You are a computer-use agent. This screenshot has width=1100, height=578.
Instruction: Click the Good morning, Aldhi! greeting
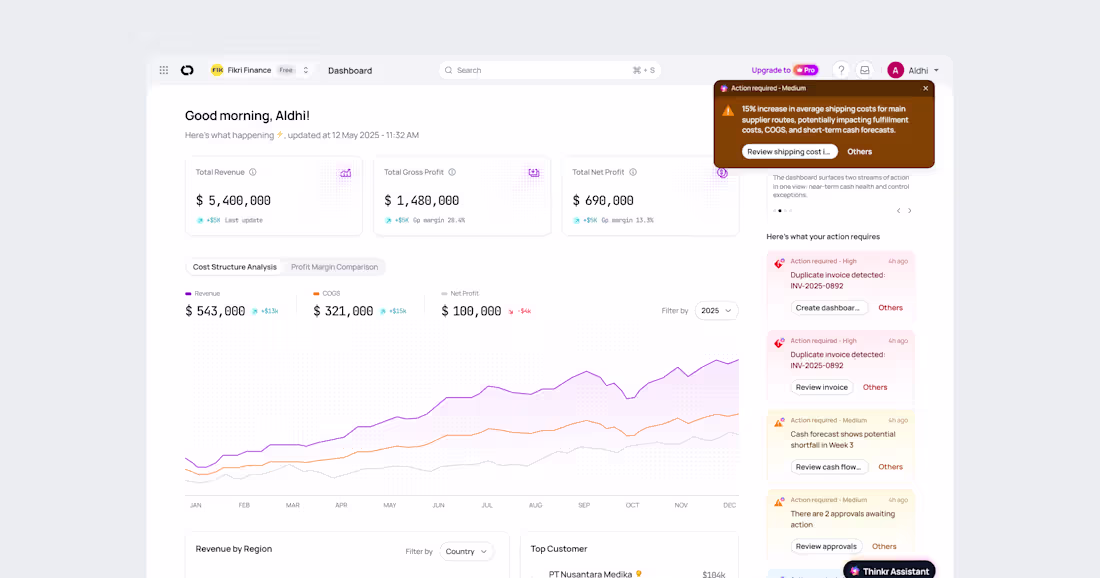pos(247,116)
